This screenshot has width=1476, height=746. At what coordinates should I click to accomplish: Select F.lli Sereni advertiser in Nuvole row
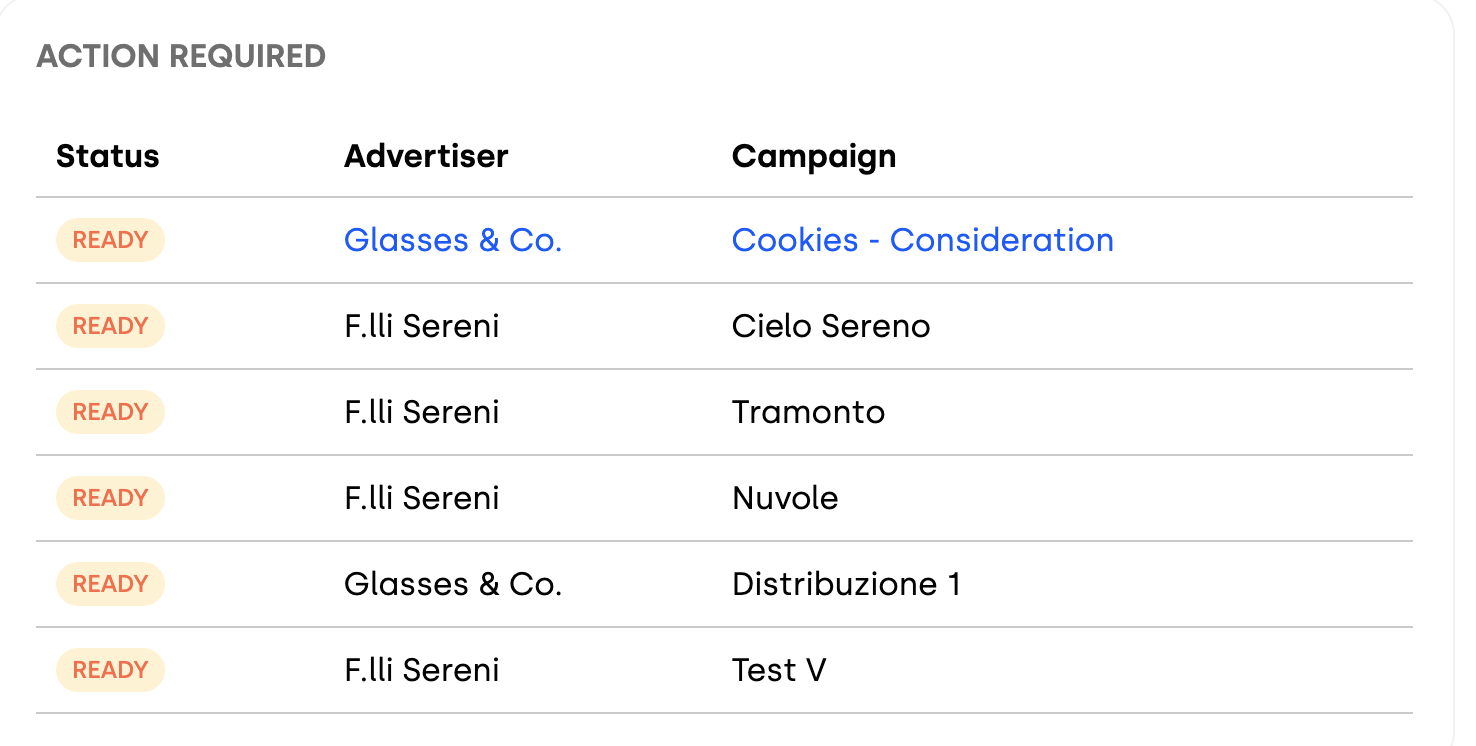click(421, 498)
